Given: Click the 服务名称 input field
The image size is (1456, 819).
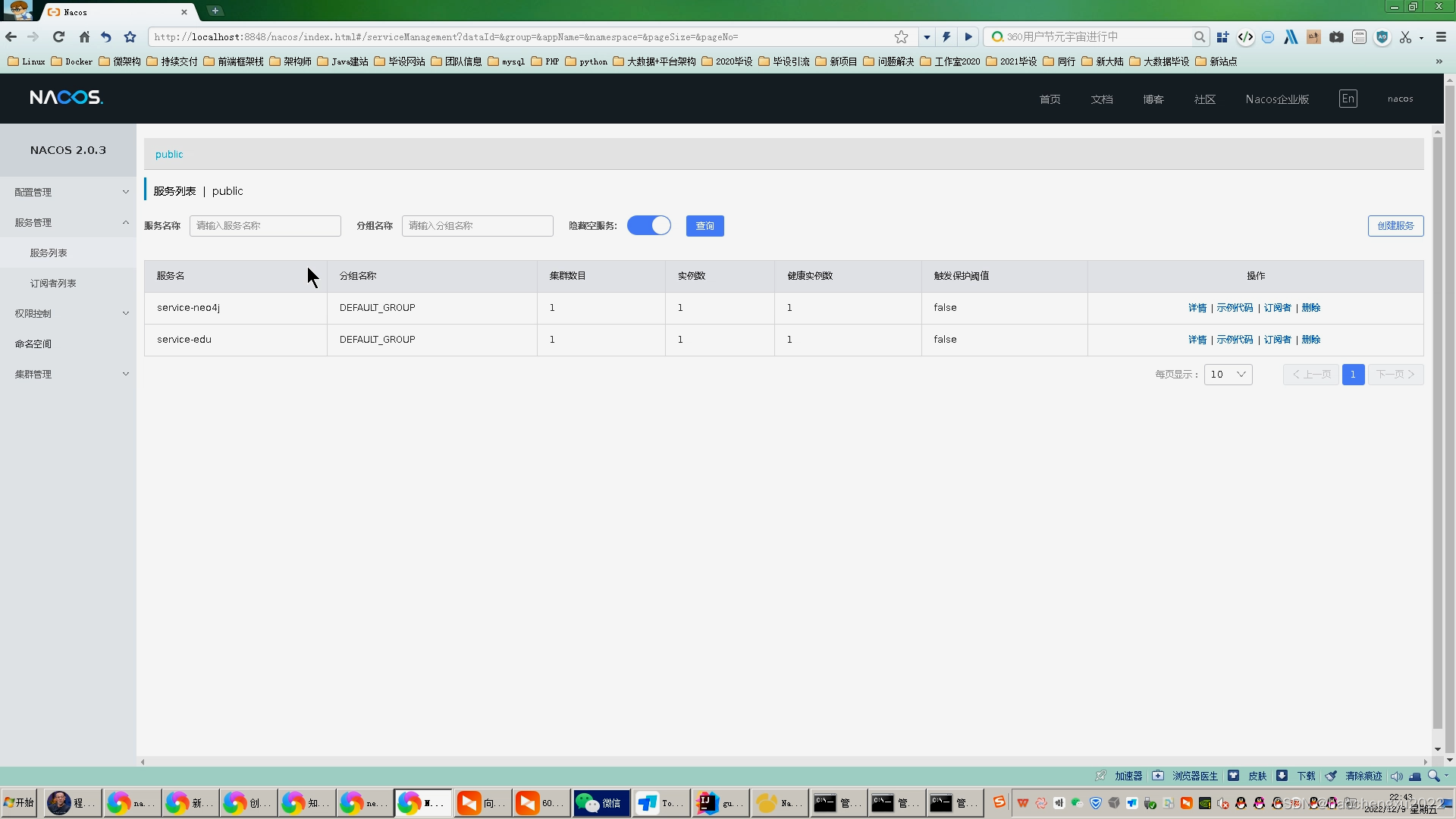Looking at the screenshot, I should [x=265, y=225].
